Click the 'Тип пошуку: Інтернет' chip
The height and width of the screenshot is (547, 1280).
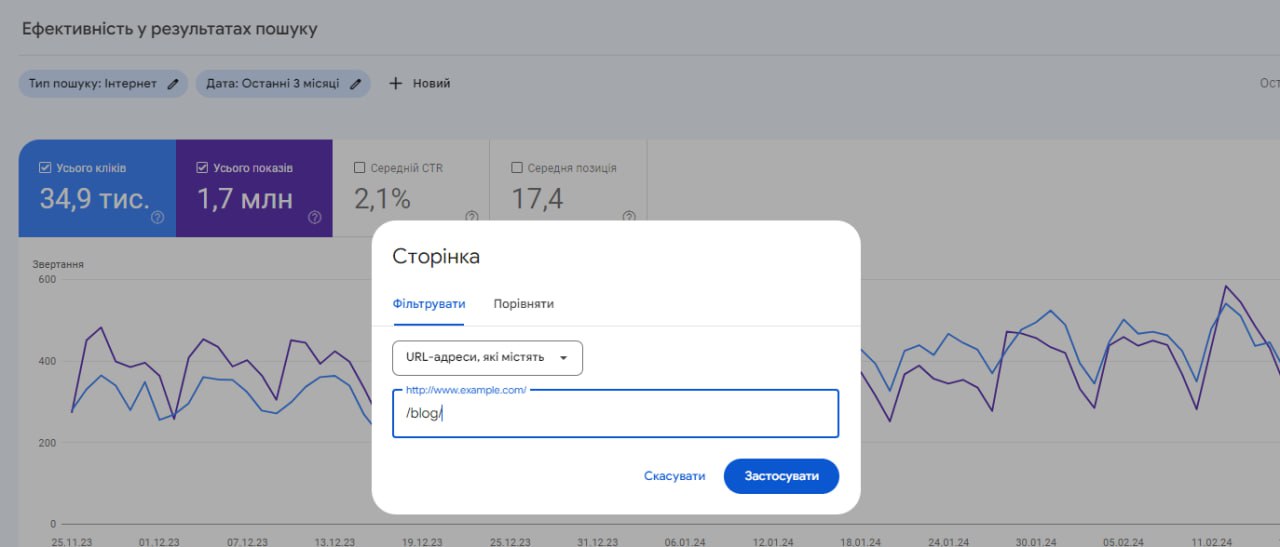103,84
